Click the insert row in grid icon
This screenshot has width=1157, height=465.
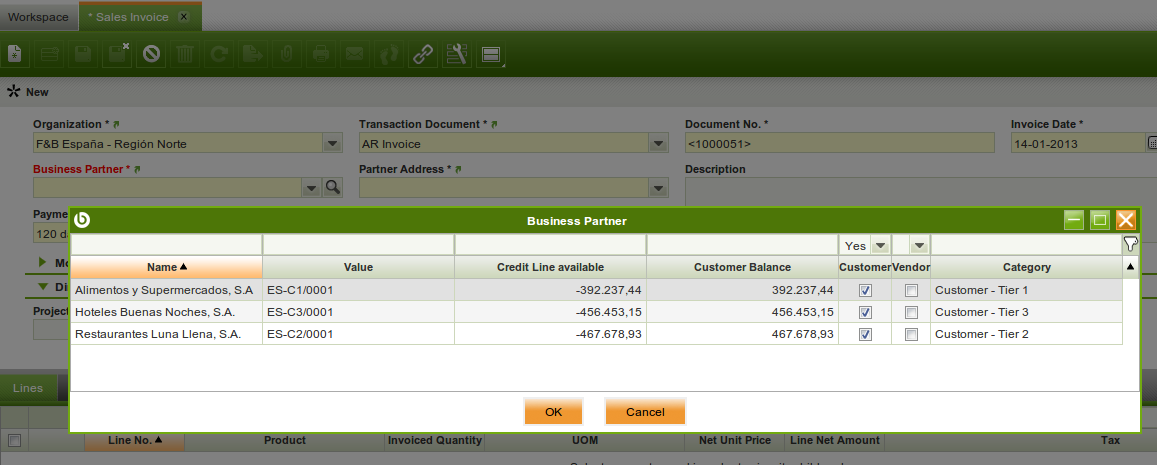tap(49, 54)
